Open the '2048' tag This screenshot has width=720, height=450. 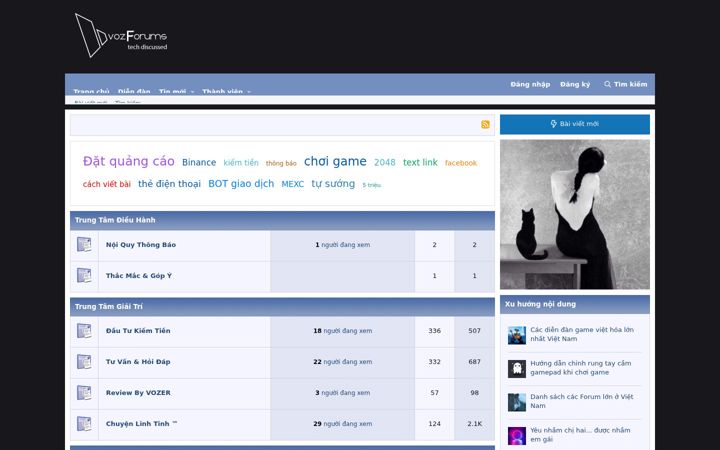point(385,163)
